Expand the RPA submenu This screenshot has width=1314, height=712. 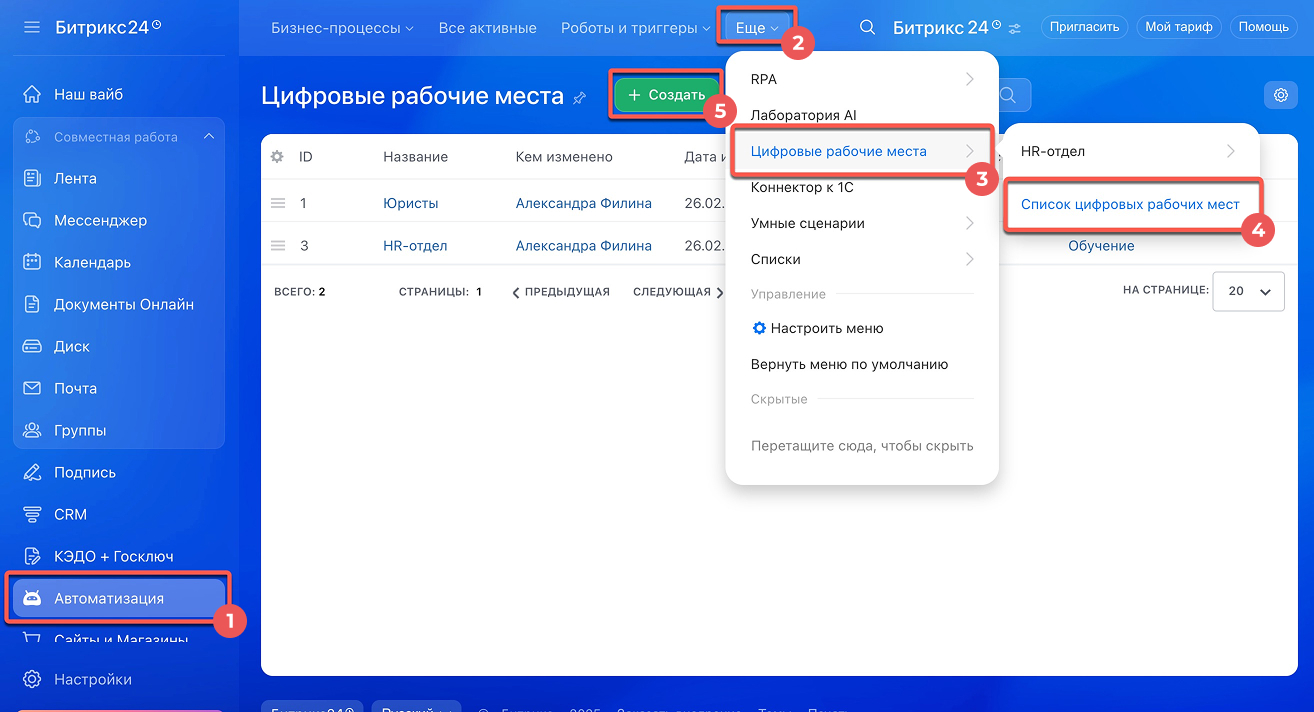(861, 79)
